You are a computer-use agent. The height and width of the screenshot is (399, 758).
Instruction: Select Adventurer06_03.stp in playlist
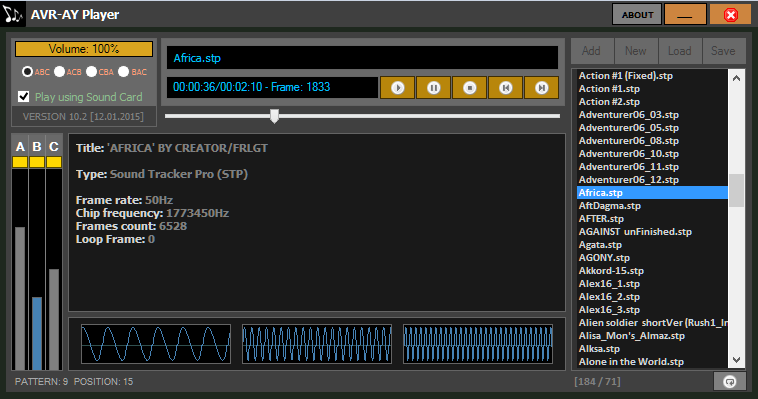652,115
